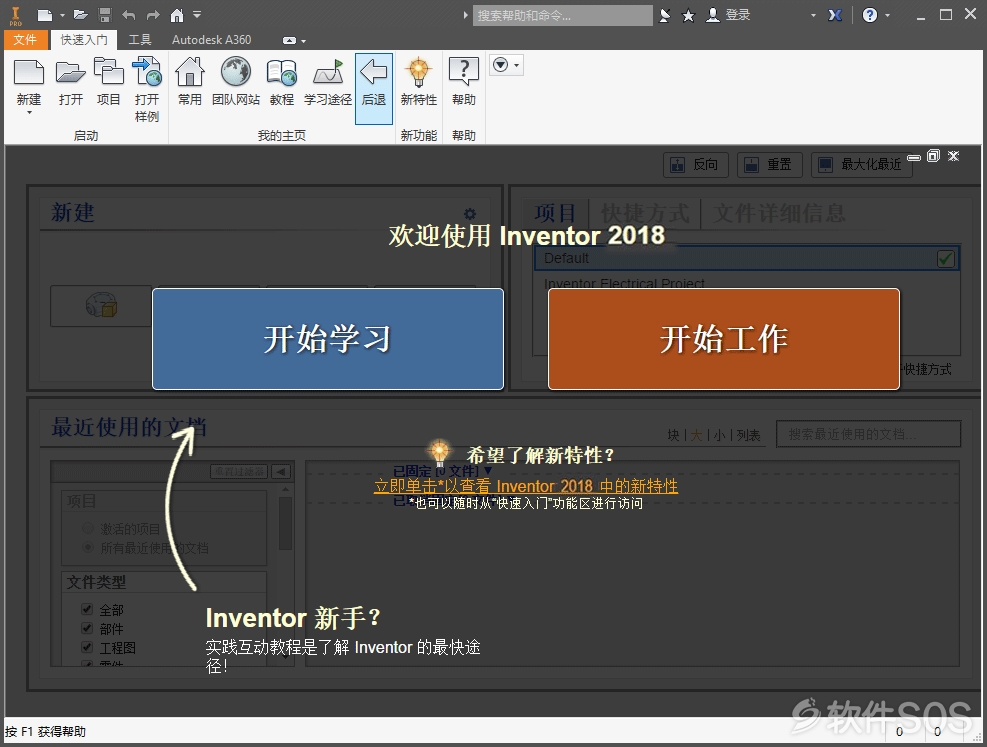
Task: Select the 所有最近使用的文档 radio button
Action: (x=88, y=548)
